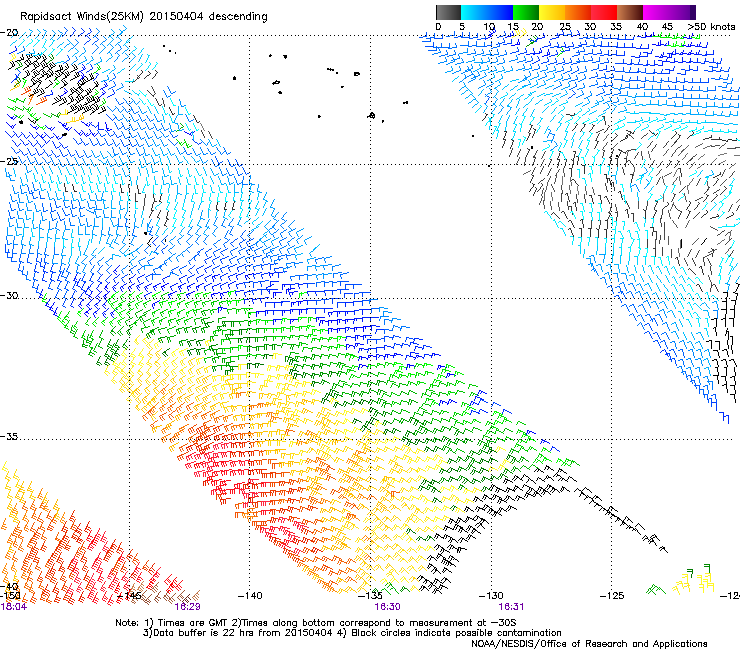This screenshot has width=740, height=650.
Task: Click the green 15-20 knots legend color
Action: point(526,12)
